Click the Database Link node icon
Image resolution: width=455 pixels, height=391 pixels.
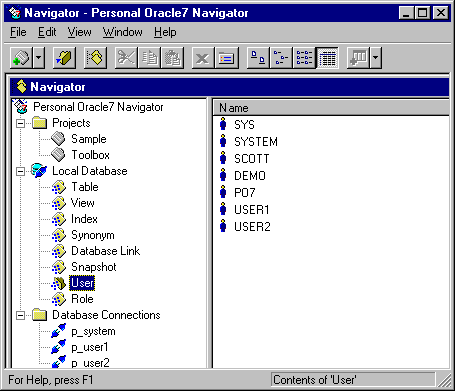pyautogui.click(x=59, y=251)
